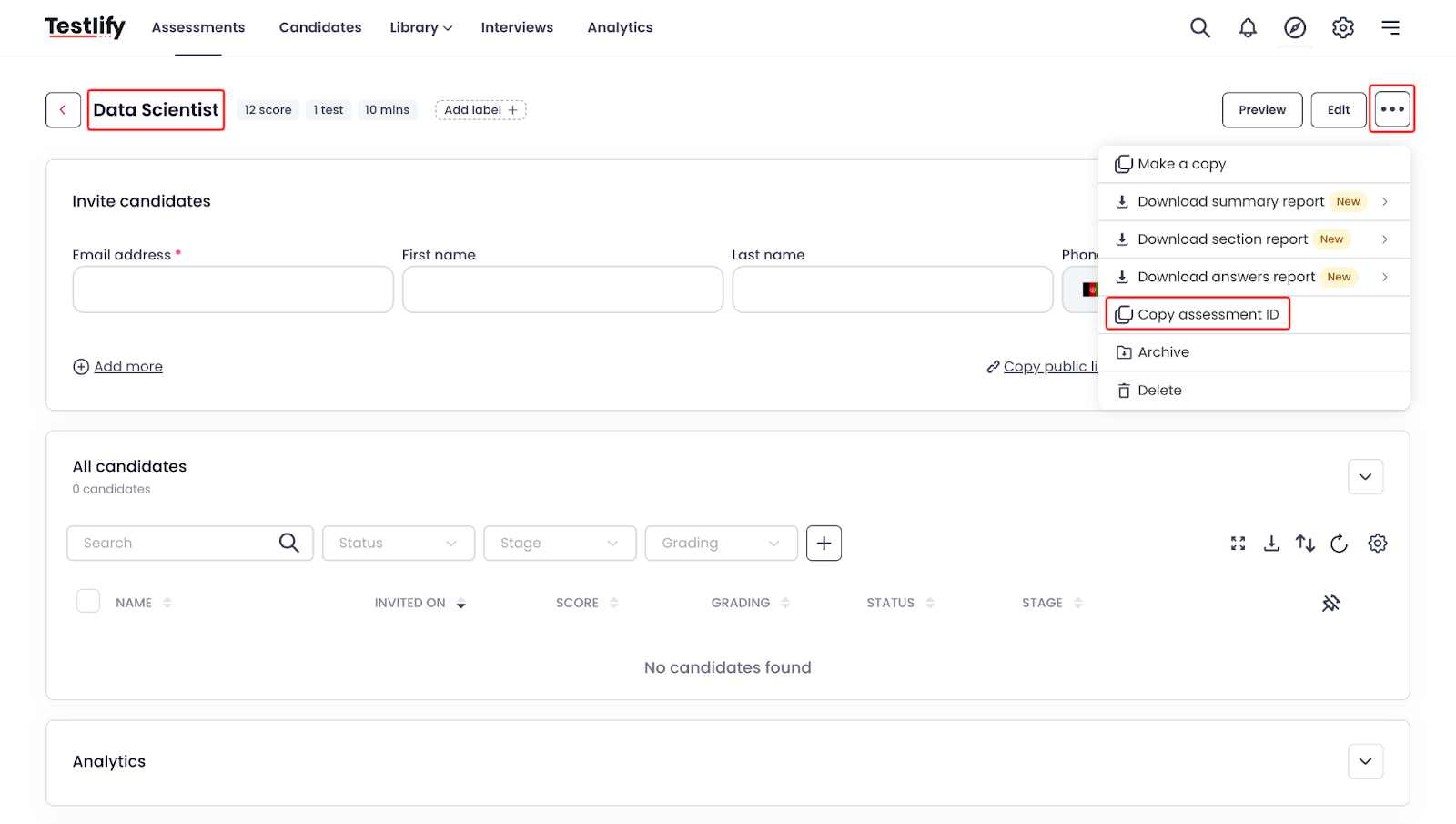
Task: Choose Copy assessment ID
Action: [x=1254, y=315]
